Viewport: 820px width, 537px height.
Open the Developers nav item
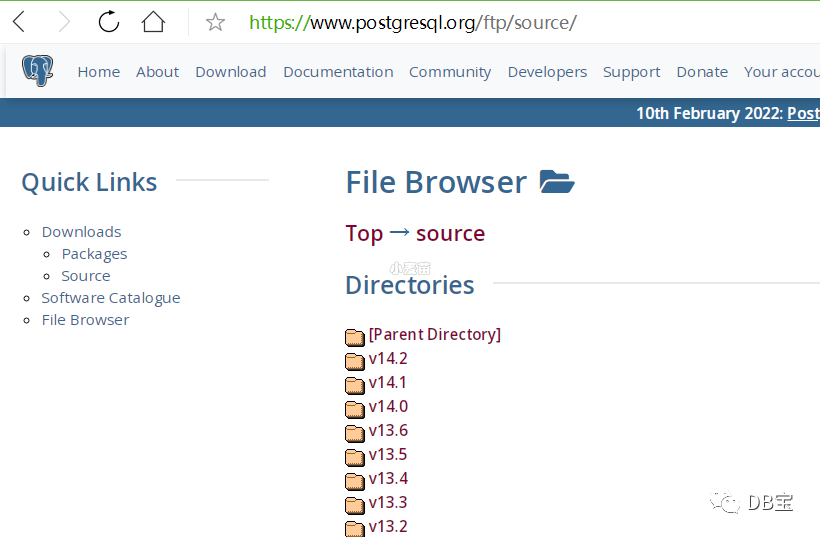click(548, 72)
